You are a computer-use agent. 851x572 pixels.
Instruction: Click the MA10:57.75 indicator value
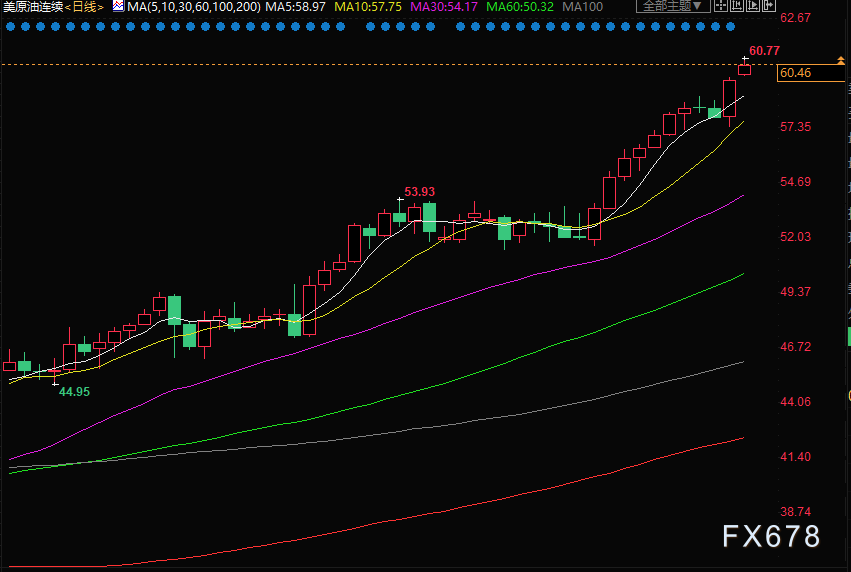click(368, 7)
